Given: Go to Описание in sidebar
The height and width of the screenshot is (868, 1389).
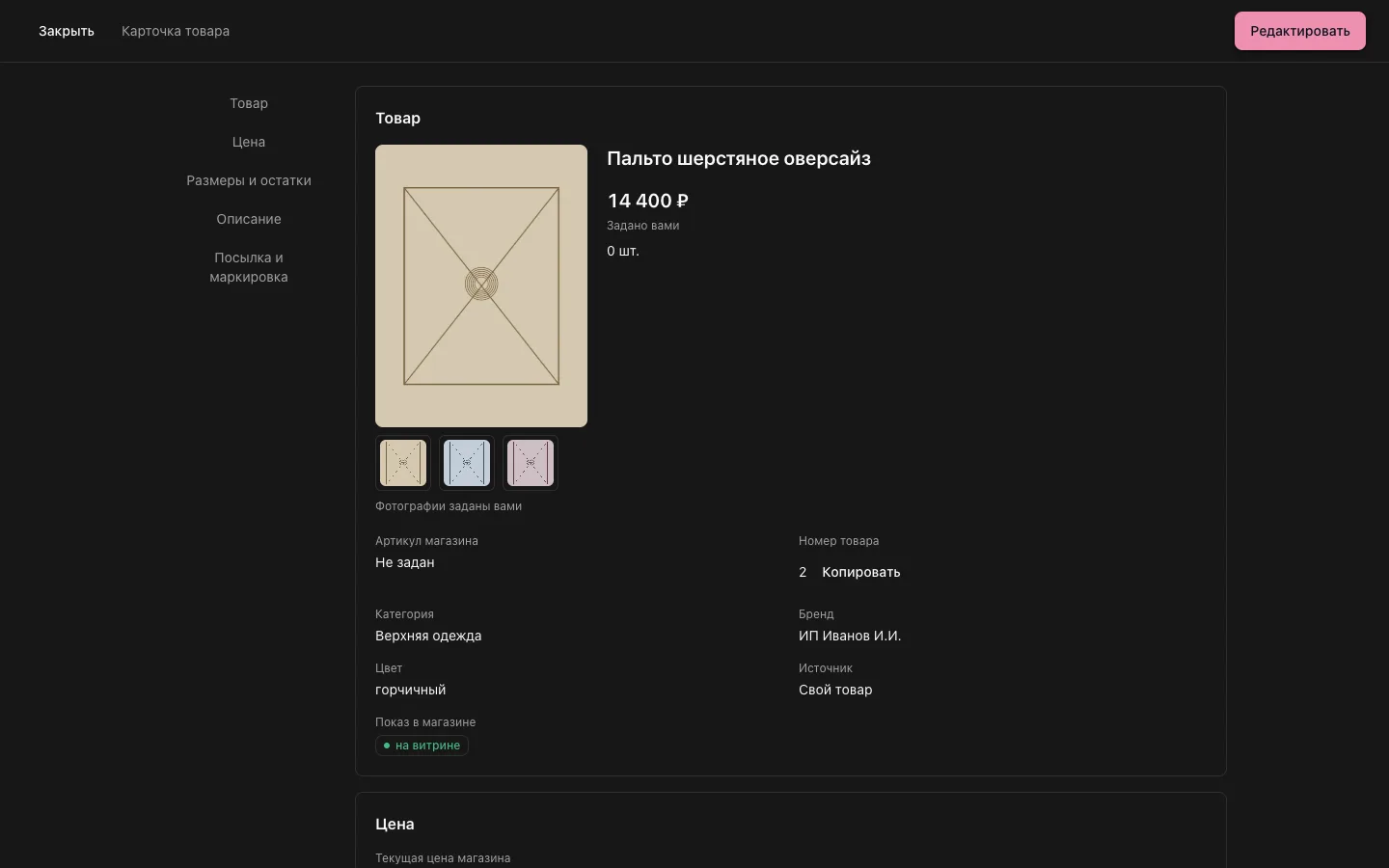Looking at the screenshot, I should click(249, 219).
